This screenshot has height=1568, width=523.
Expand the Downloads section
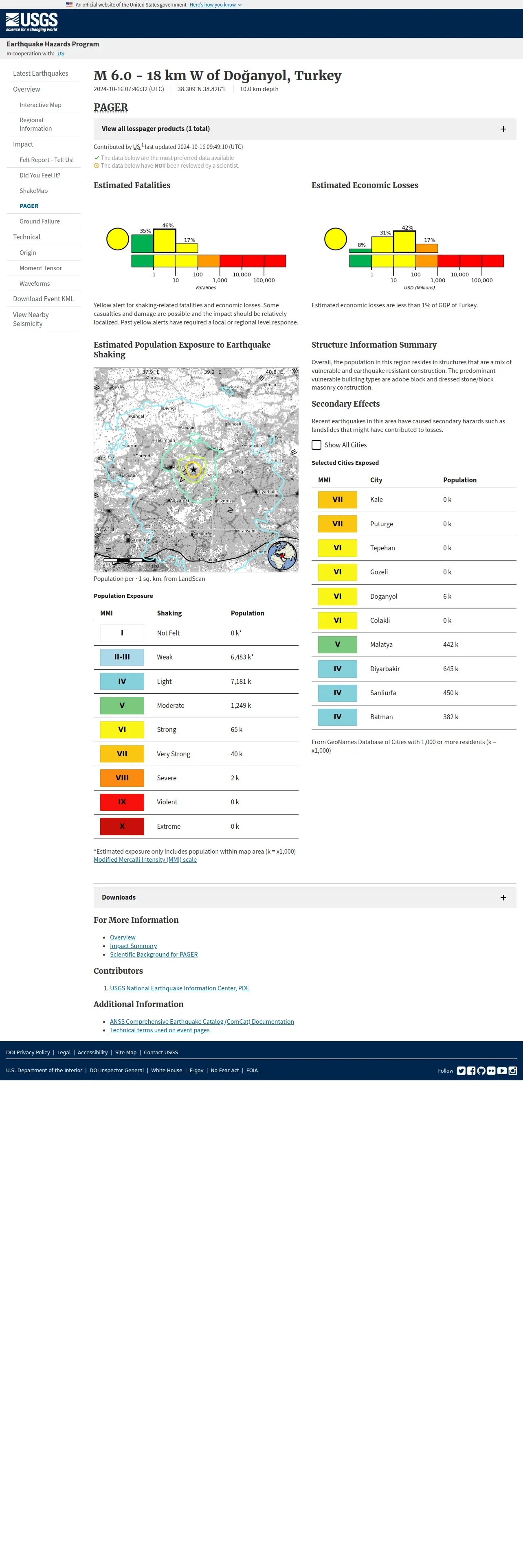(304, 897)
